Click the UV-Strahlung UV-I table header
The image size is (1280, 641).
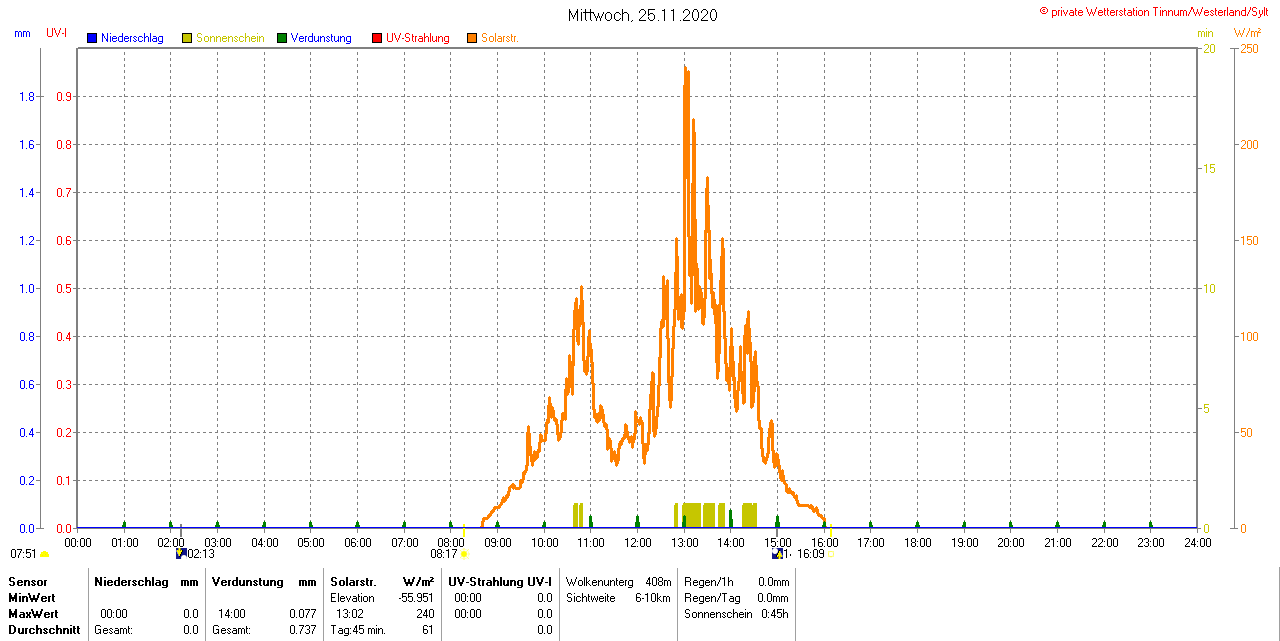point(500,582)
